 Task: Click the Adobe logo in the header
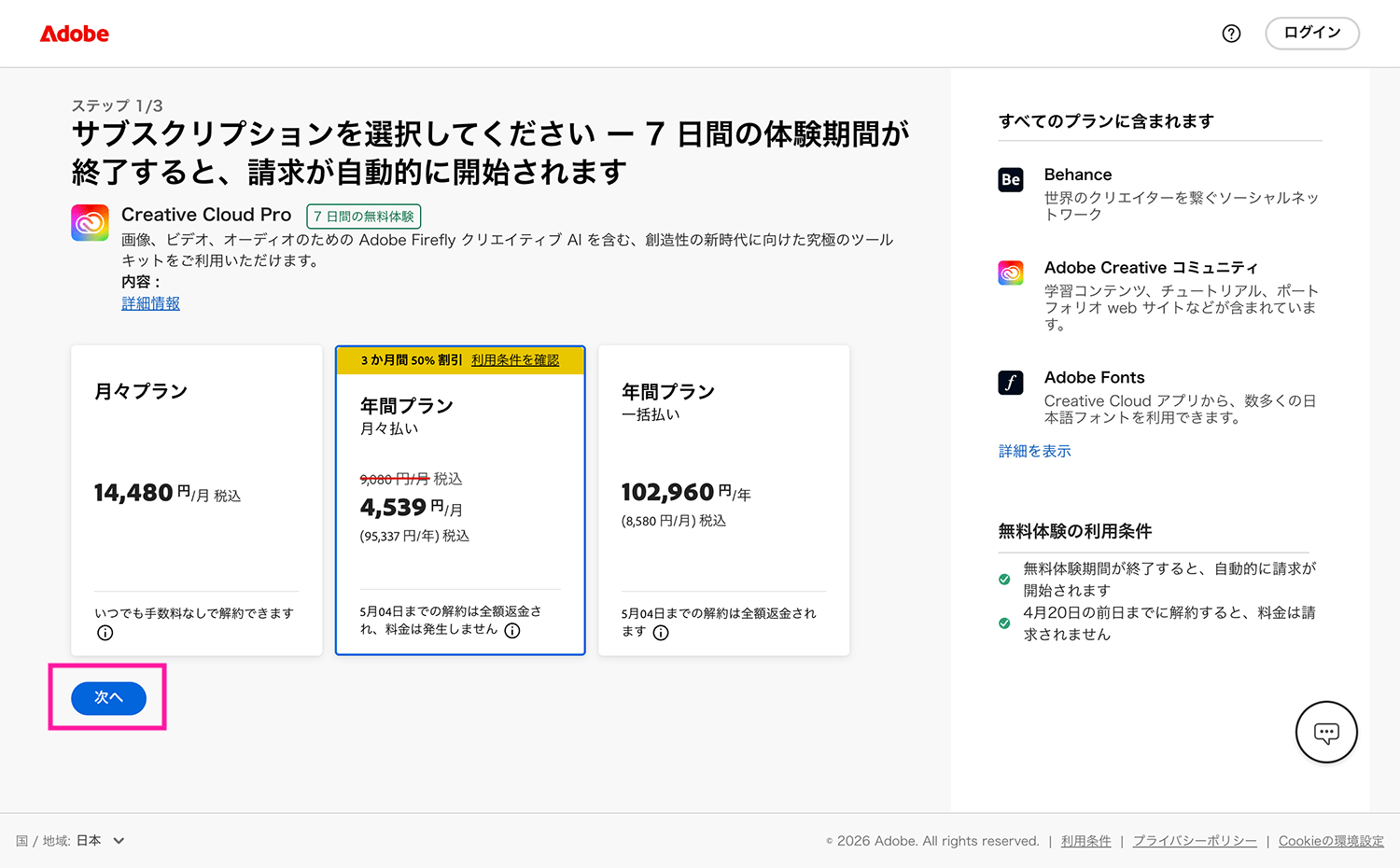(x=74, y=34)
